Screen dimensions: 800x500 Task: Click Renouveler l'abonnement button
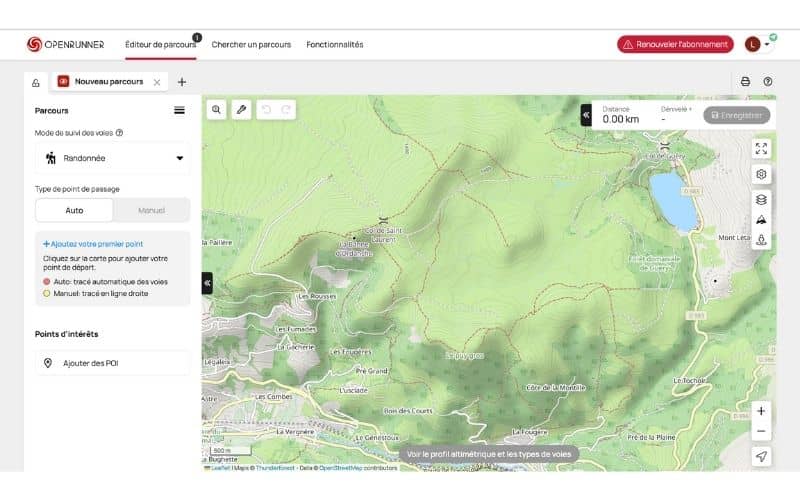(675, 45)
